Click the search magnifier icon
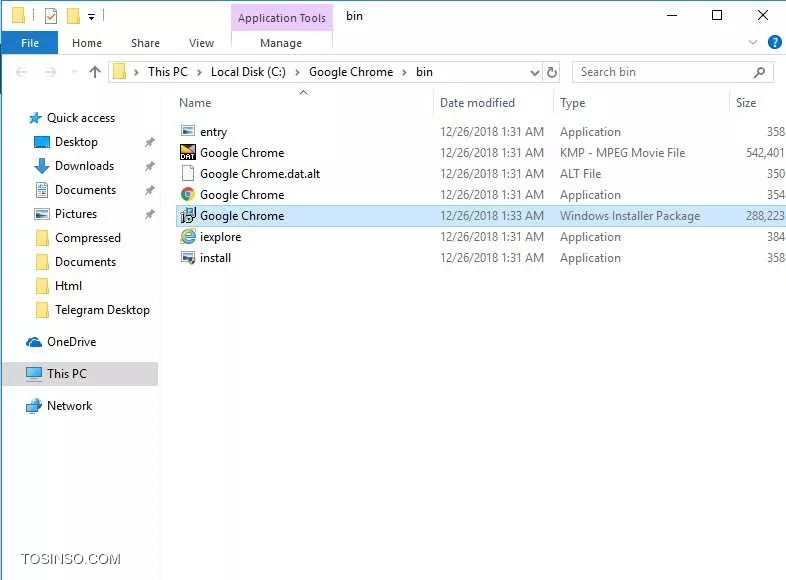The height and width of the screenshot is (580, 786). [x=759, y=72]
